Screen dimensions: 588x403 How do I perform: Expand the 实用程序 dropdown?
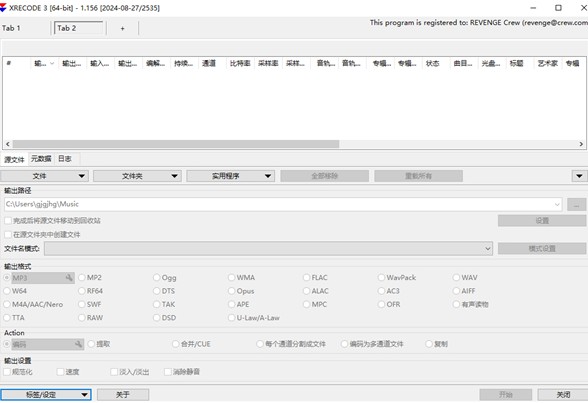[x=231, y=176]
